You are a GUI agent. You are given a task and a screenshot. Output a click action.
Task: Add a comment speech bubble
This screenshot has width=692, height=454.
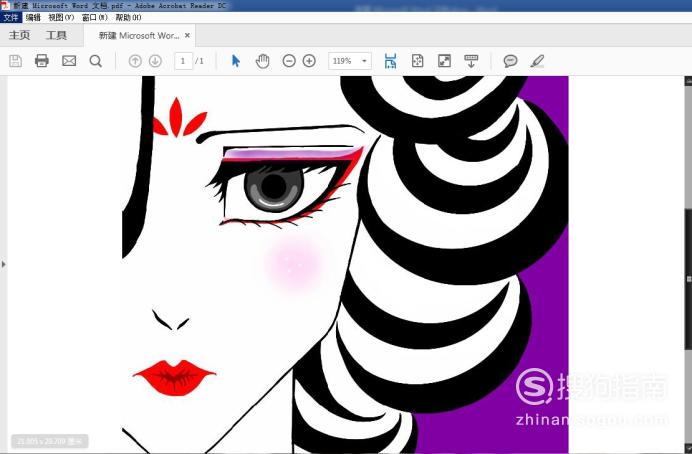pyautogui.click(x=511, y=61)
